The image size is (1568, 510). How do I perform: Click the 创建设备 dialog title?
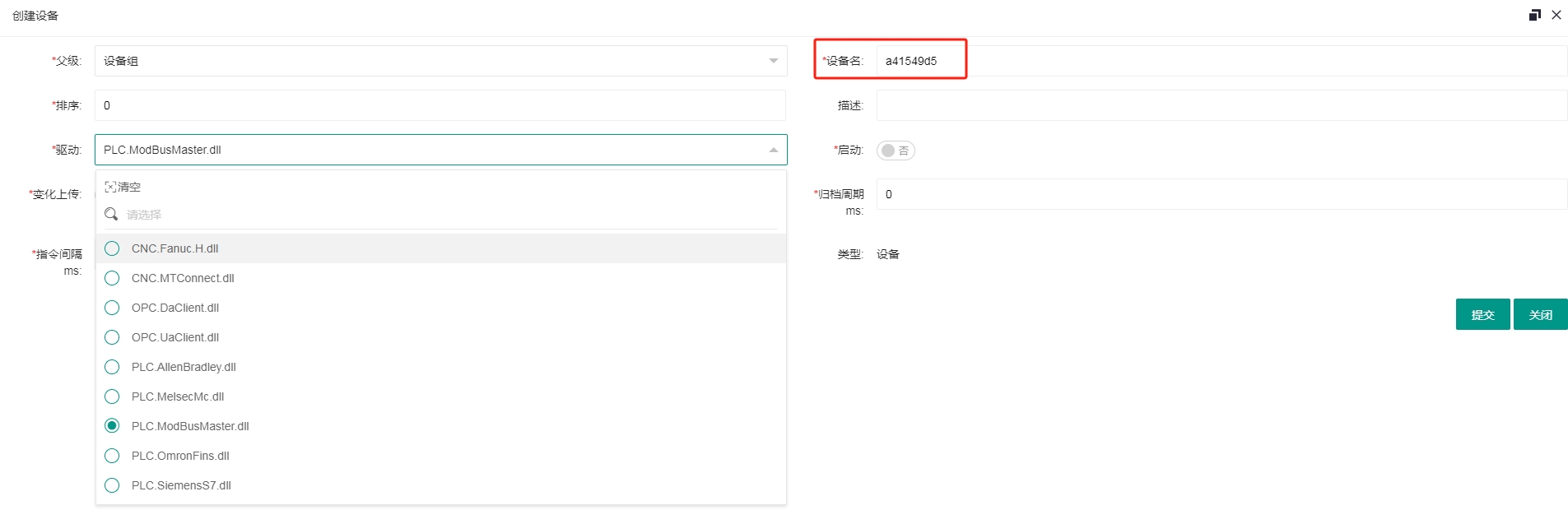(35, 16)
